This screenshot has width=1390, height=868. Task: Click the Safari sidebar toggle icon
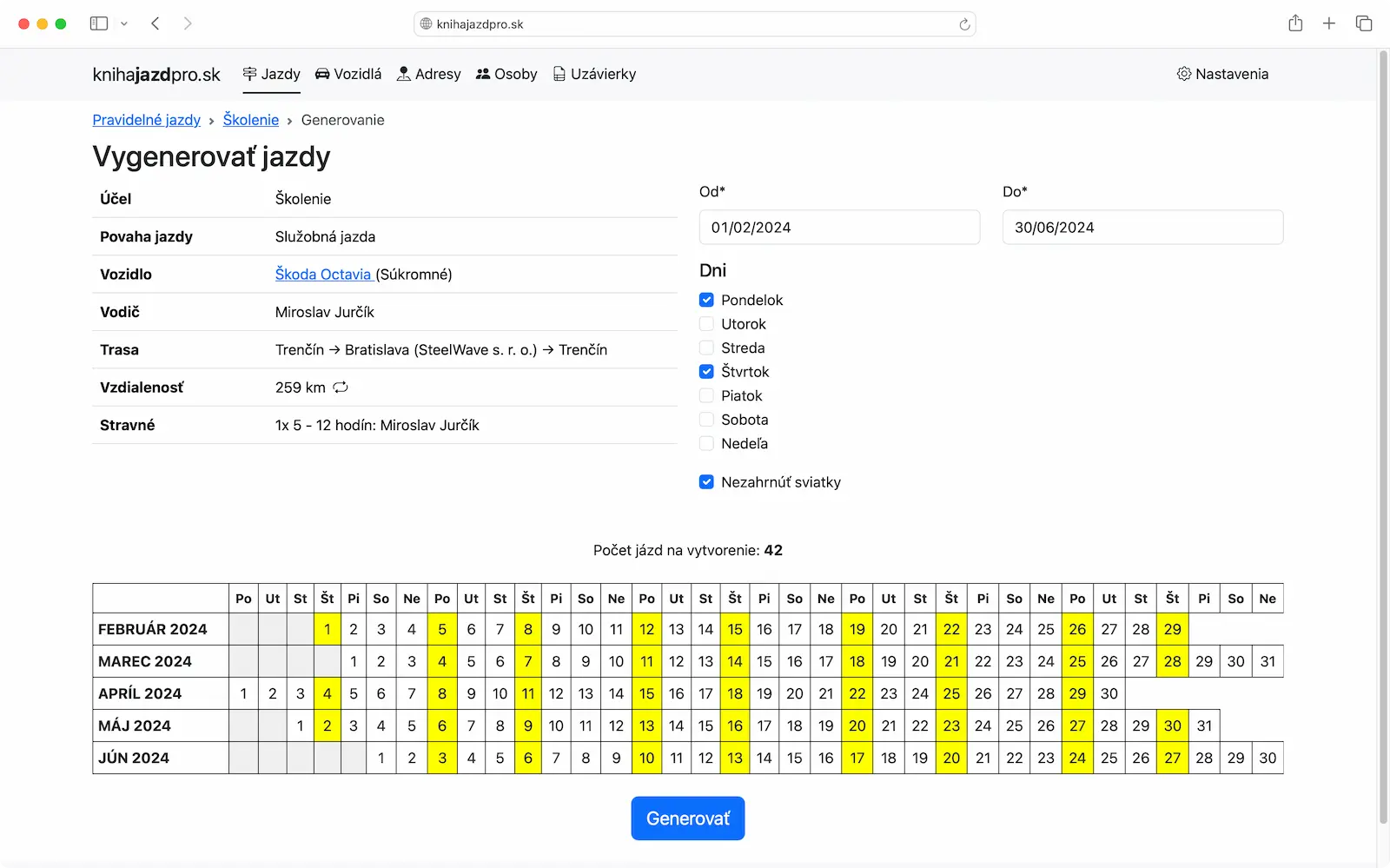tap(99, 23)
